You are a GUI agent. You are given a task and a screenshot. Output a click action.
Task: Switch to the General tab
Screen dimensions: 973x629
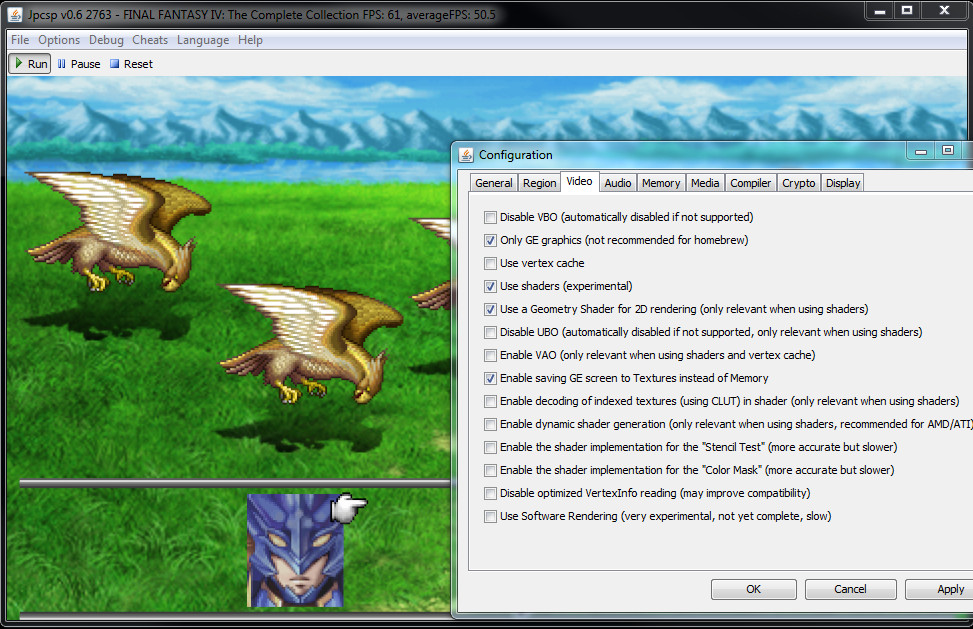[x=494, y=183]
